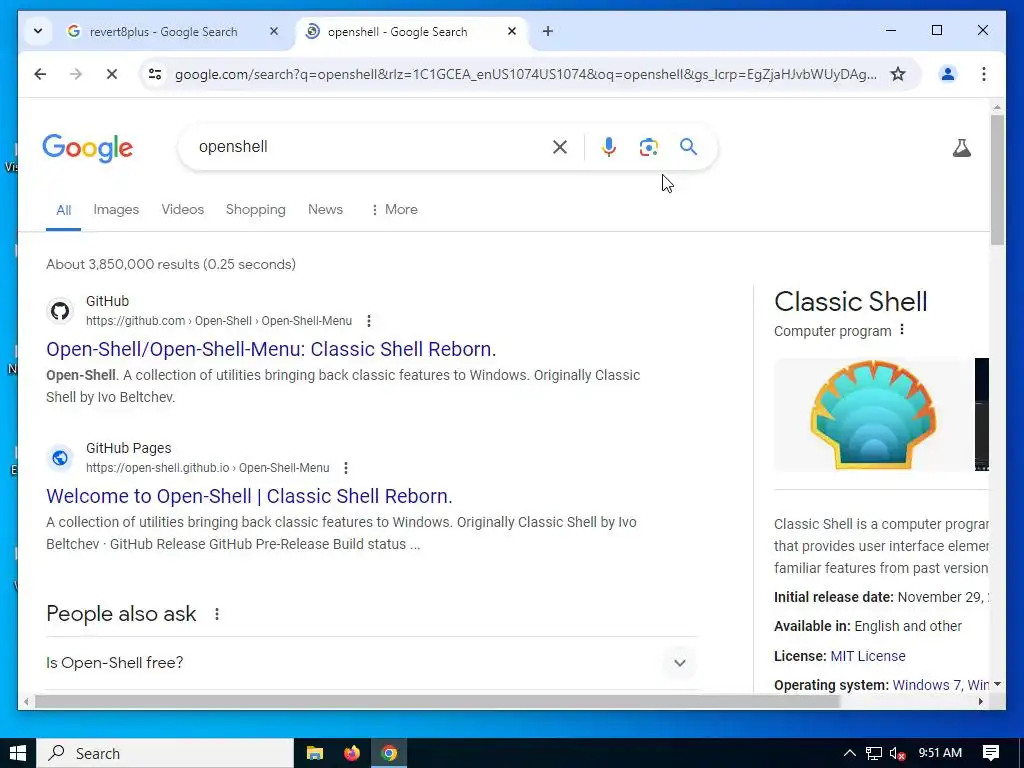This screenshot has height=768, width=1024.
Task: Switch to Videos results
Action: click(x=183, y=210)
